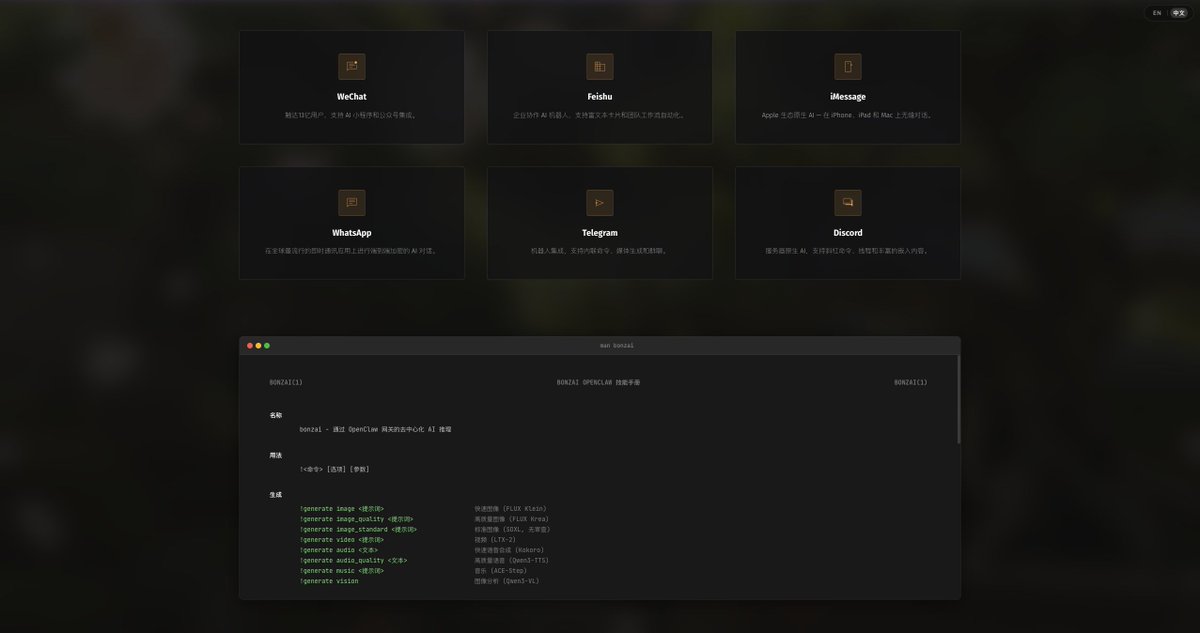Click WhatsApp description about 端到端加密
The image size is (1200, 633).
[352, 251]
